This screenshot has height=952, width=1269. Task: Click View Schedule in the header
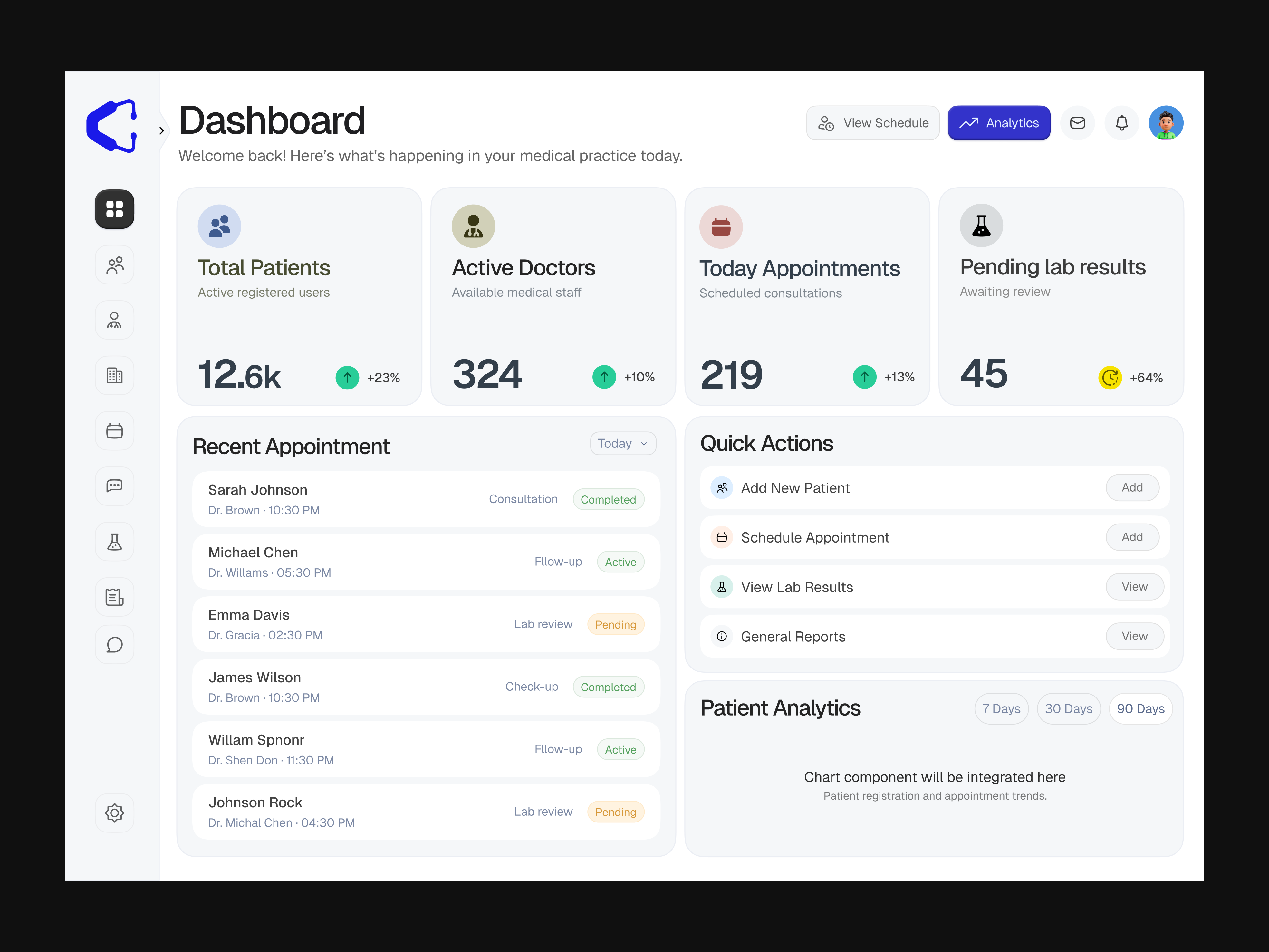coord(873,123)
